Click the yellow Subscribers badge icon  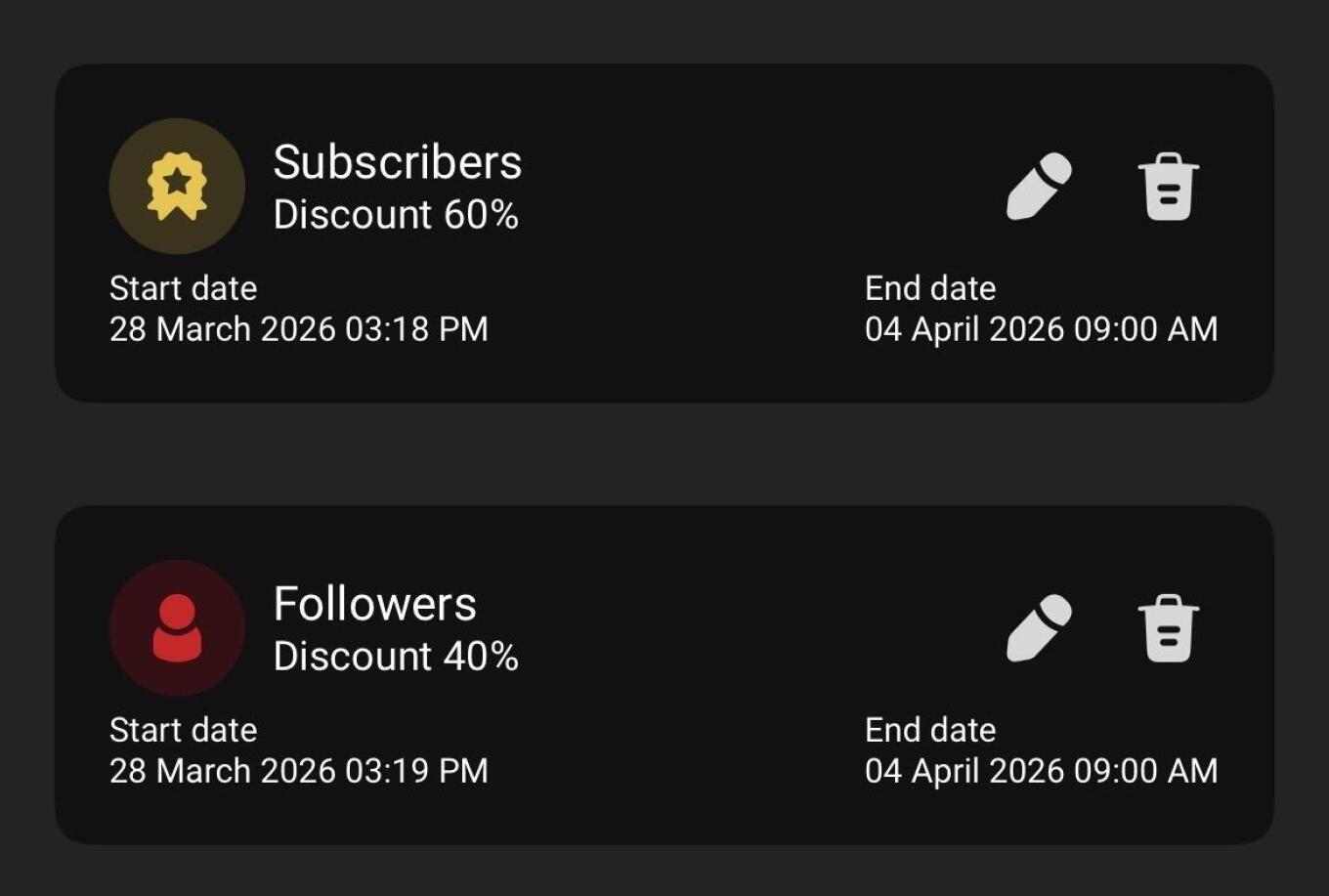(177, 186)
